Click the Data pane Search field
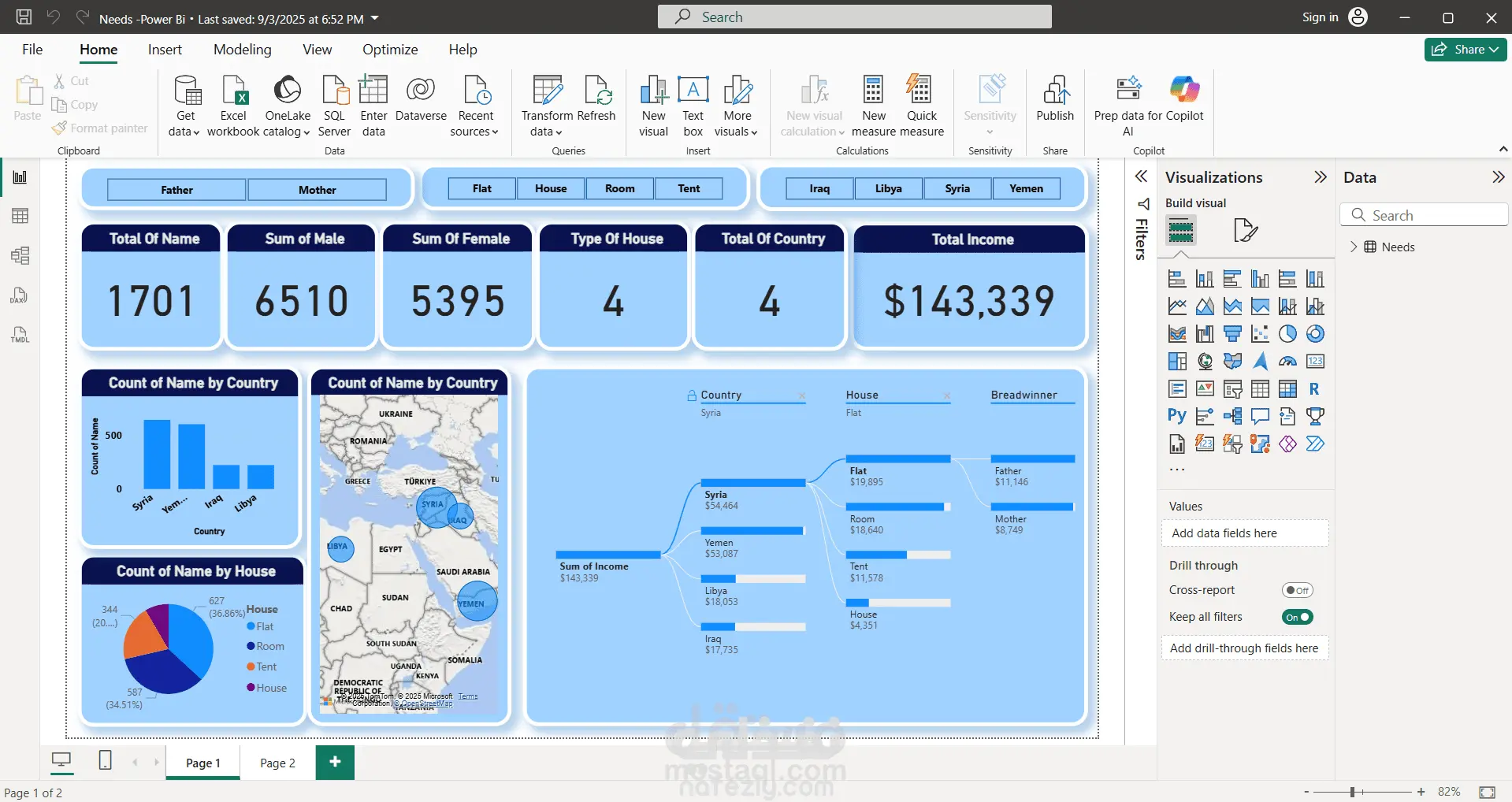The image size is (1512, 802). 1424,215
